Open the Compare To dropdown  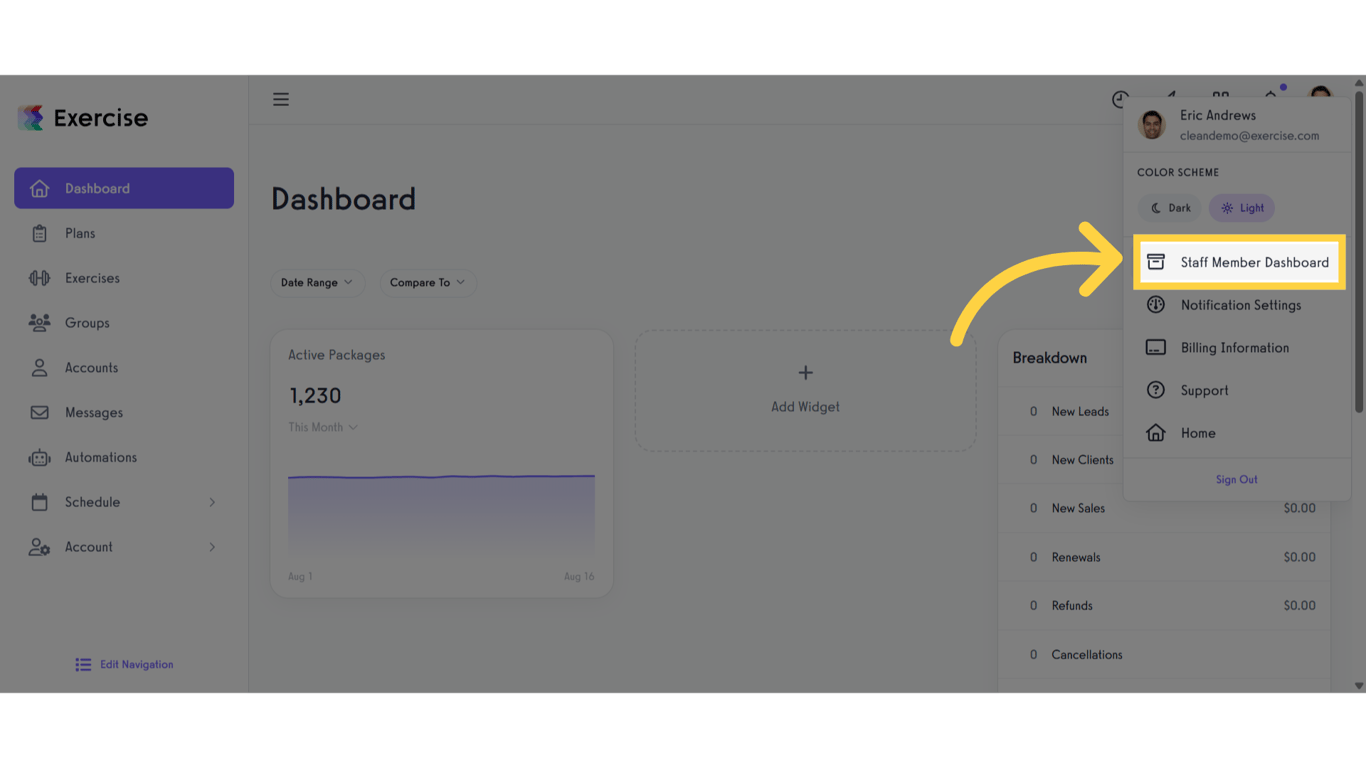pos(428,283)
